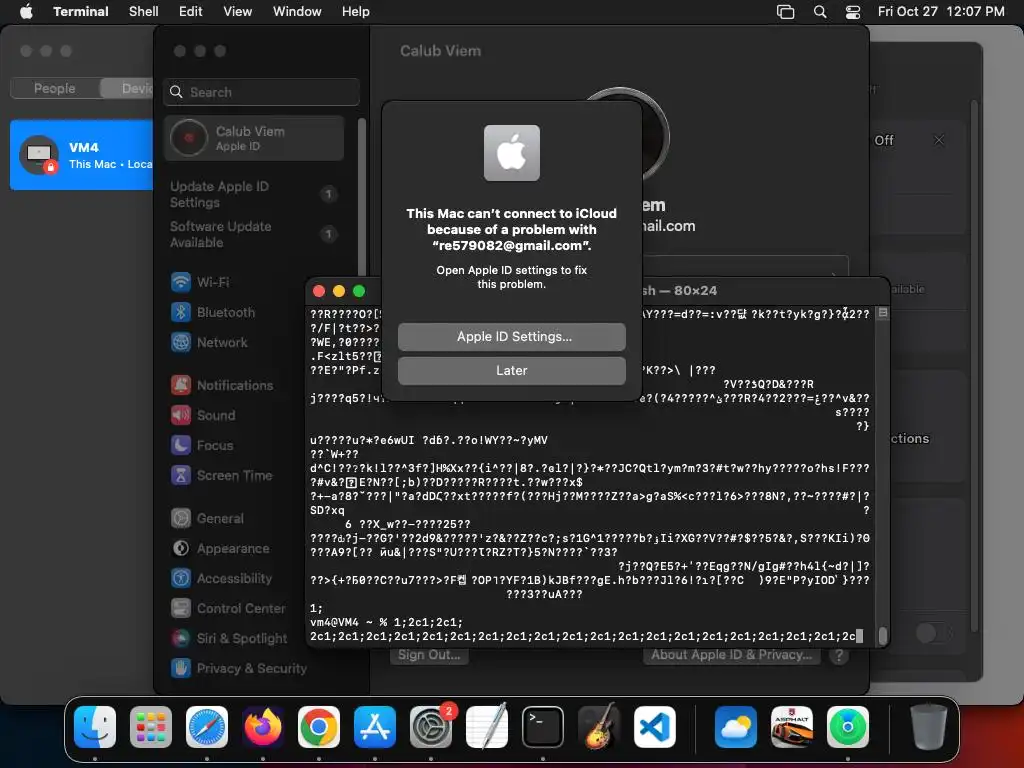Open the Window menu
The image size is (1024, 768).
(297, 11)
